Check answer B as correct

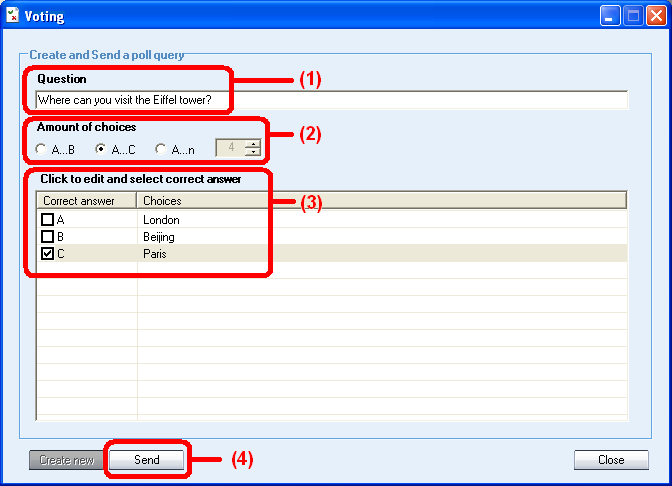click(47, 237)
